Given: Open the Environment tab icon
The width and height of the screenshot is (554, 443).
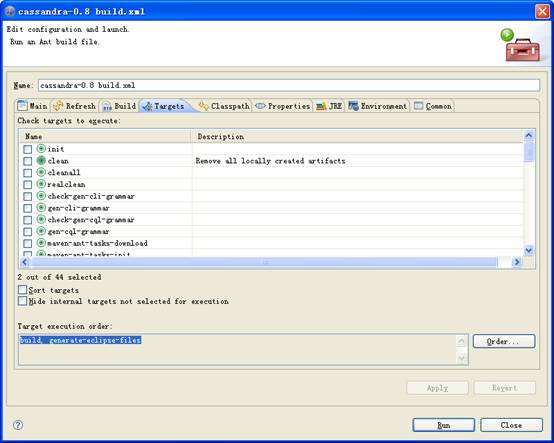Looking at the screenshot, I should point(353,106).
